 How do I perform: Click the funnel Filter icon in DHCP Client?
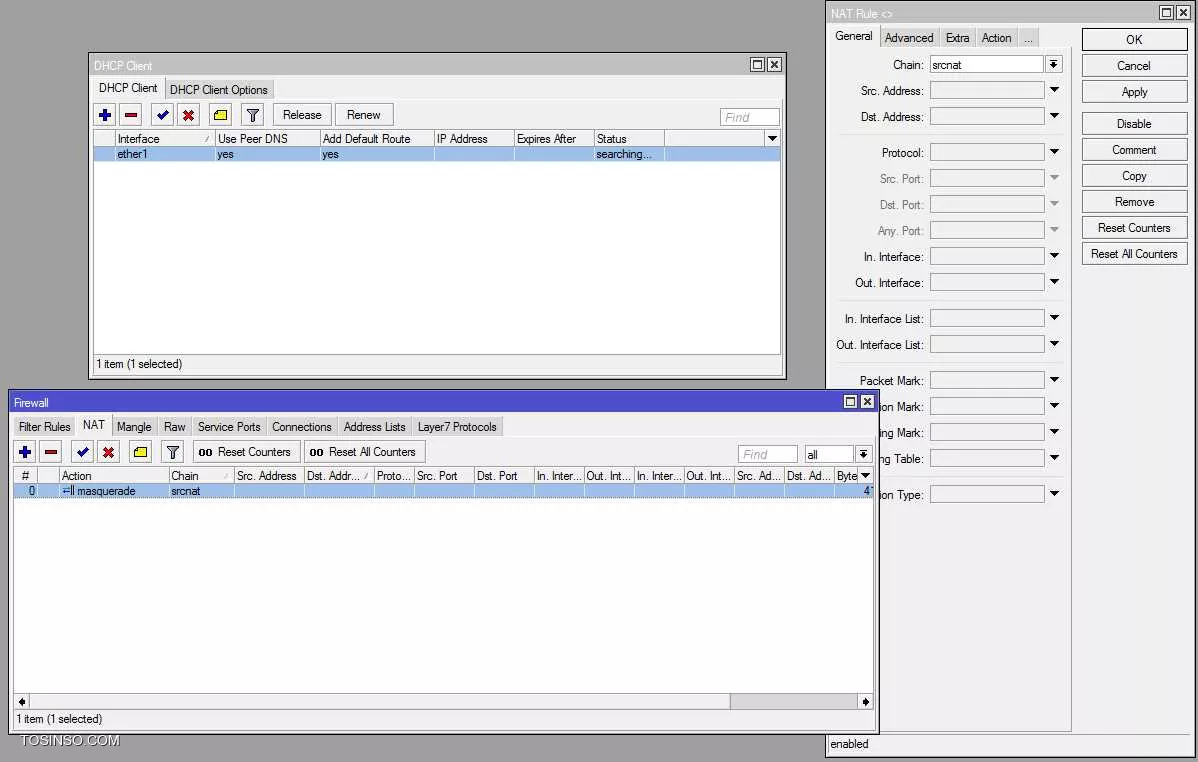pos(252,115)
